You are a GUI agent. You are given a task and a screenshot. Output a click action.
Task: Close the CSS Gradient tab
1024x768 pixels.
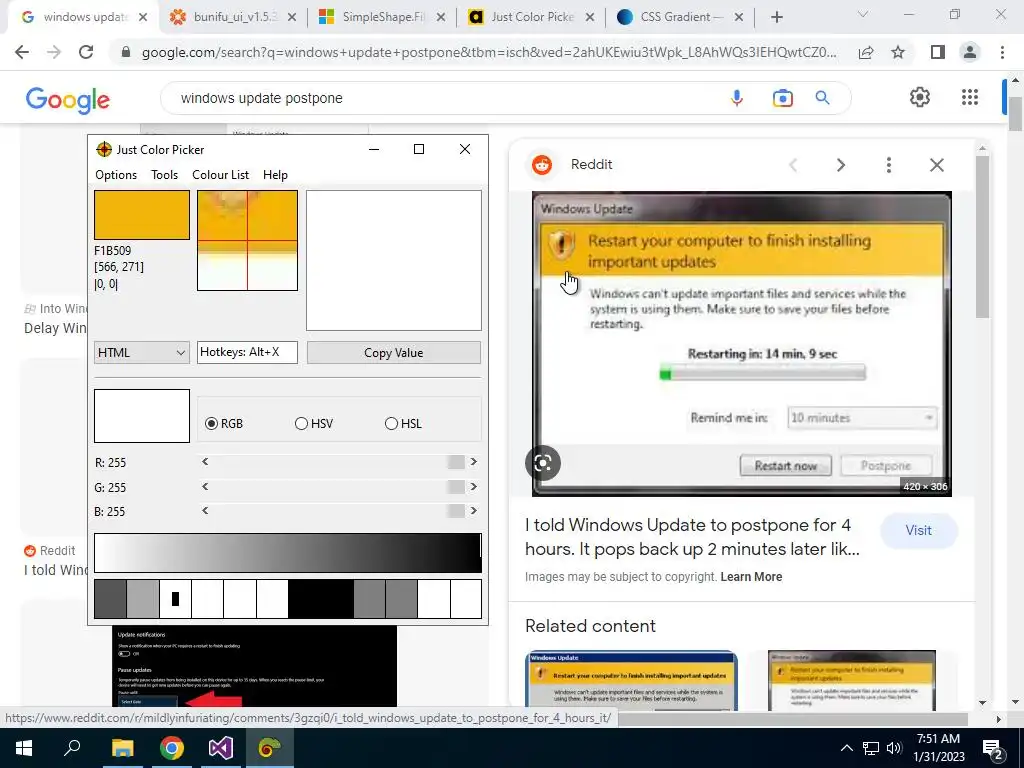739,18
